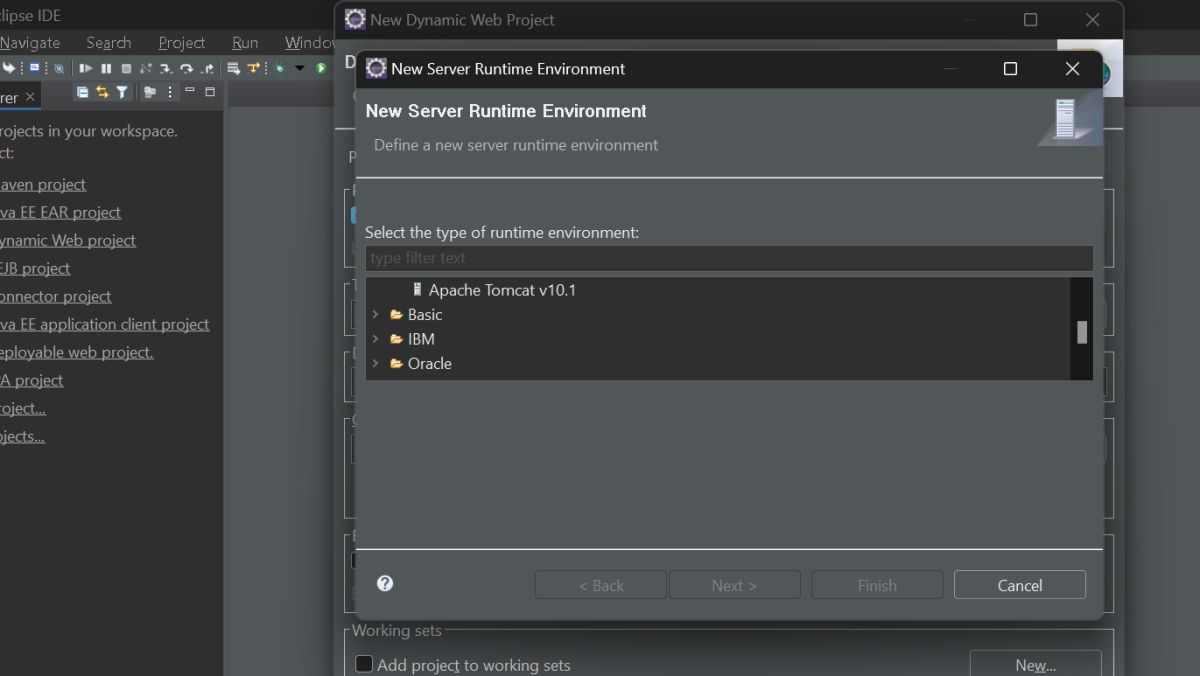Close New Server Runtime Environment dialog
The width and height of the screenshot is (1200, 676).
(1072, 68)
